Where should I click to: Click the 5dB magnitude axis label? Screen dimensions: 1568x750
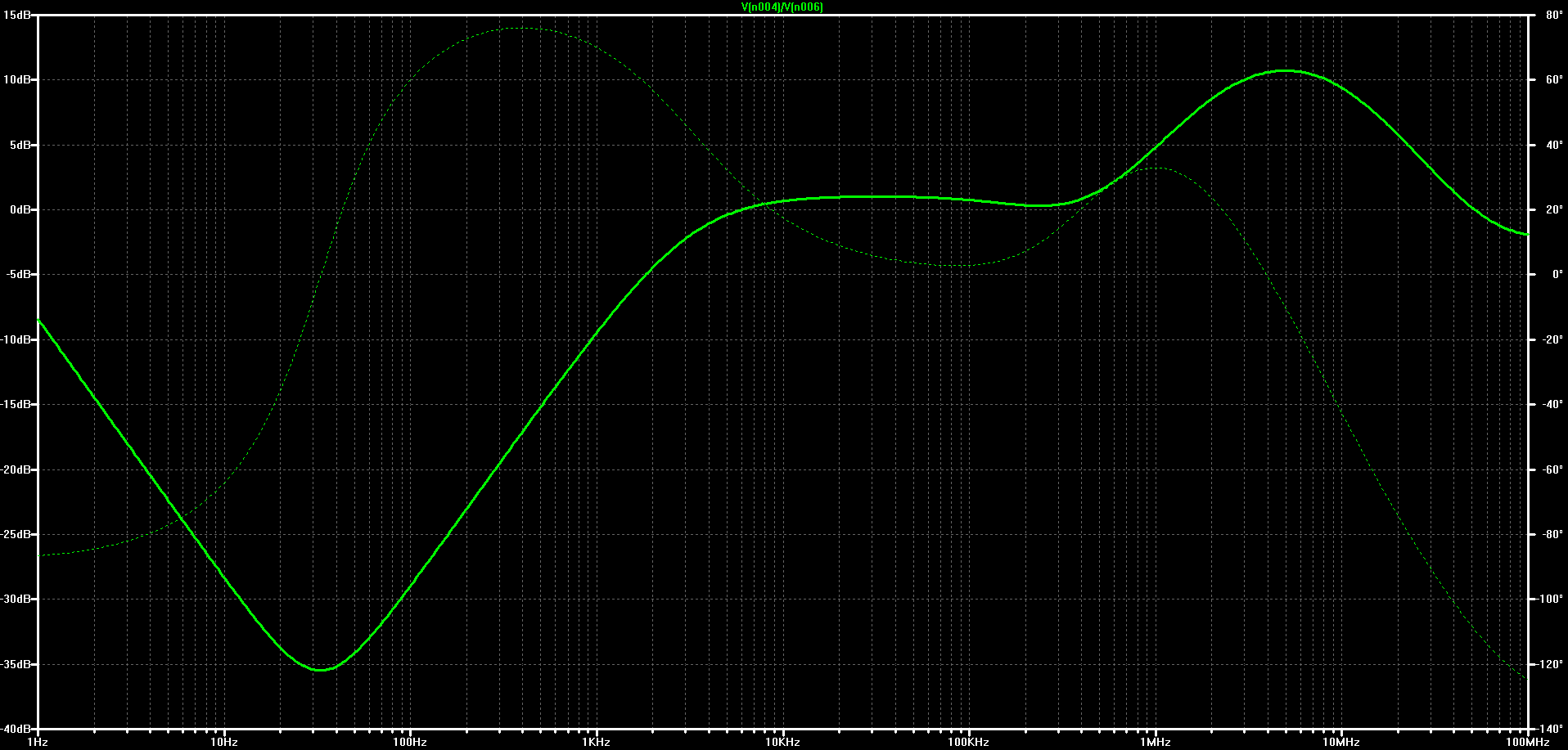click(20, 145)
